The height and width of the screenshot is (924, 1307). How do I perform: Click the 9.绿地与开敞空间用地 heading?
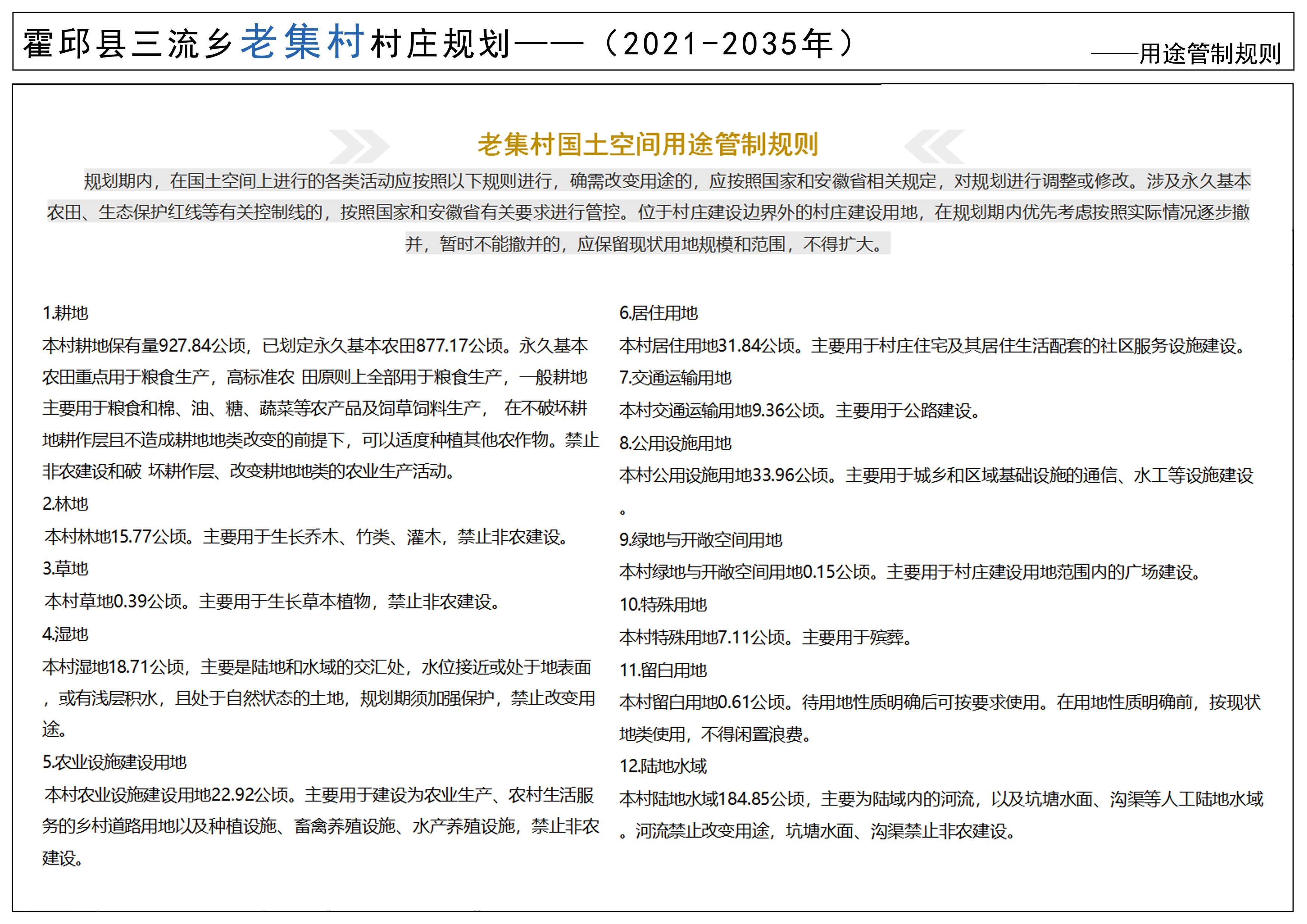click(701, 540)
